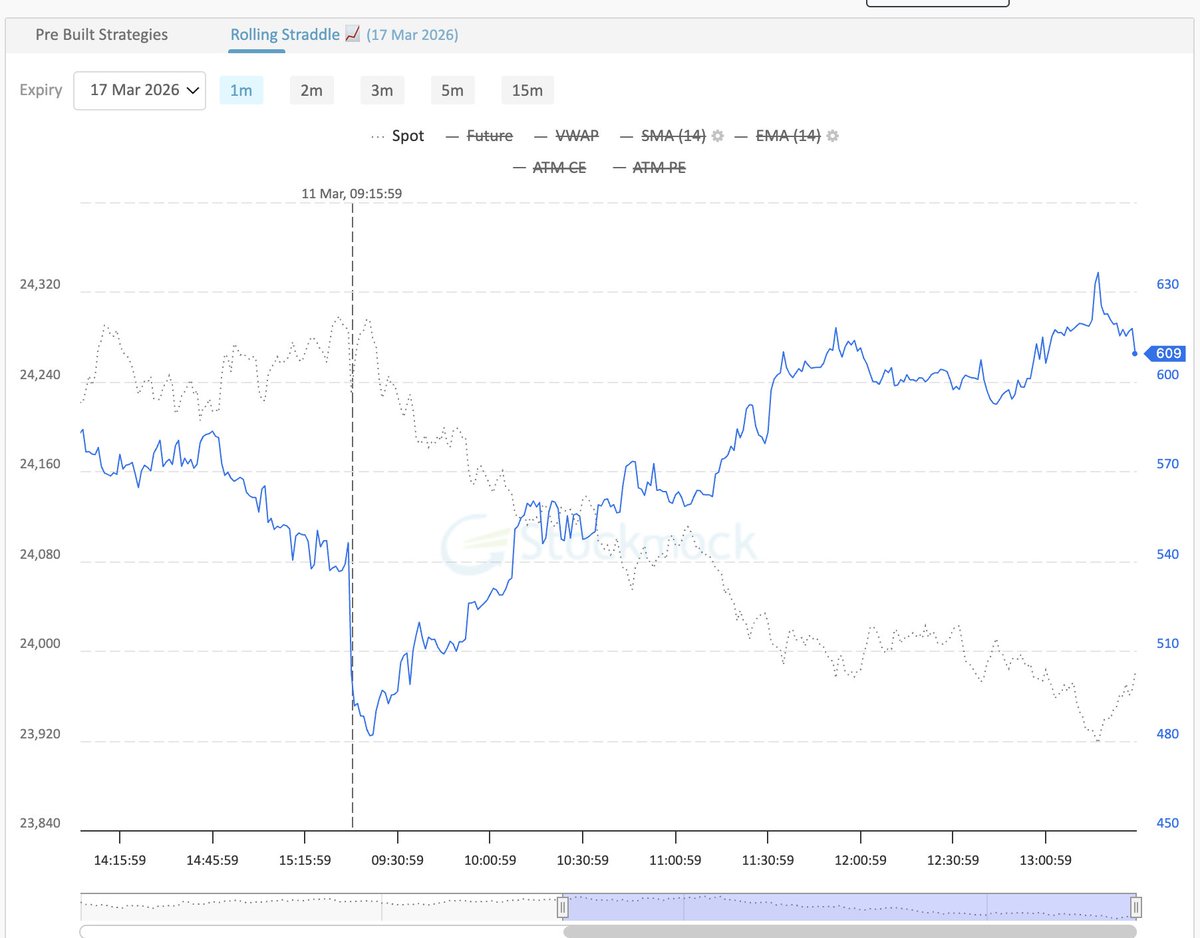
Task: Click the 24,160 left axis label
Action: click(x=40, y=464)
